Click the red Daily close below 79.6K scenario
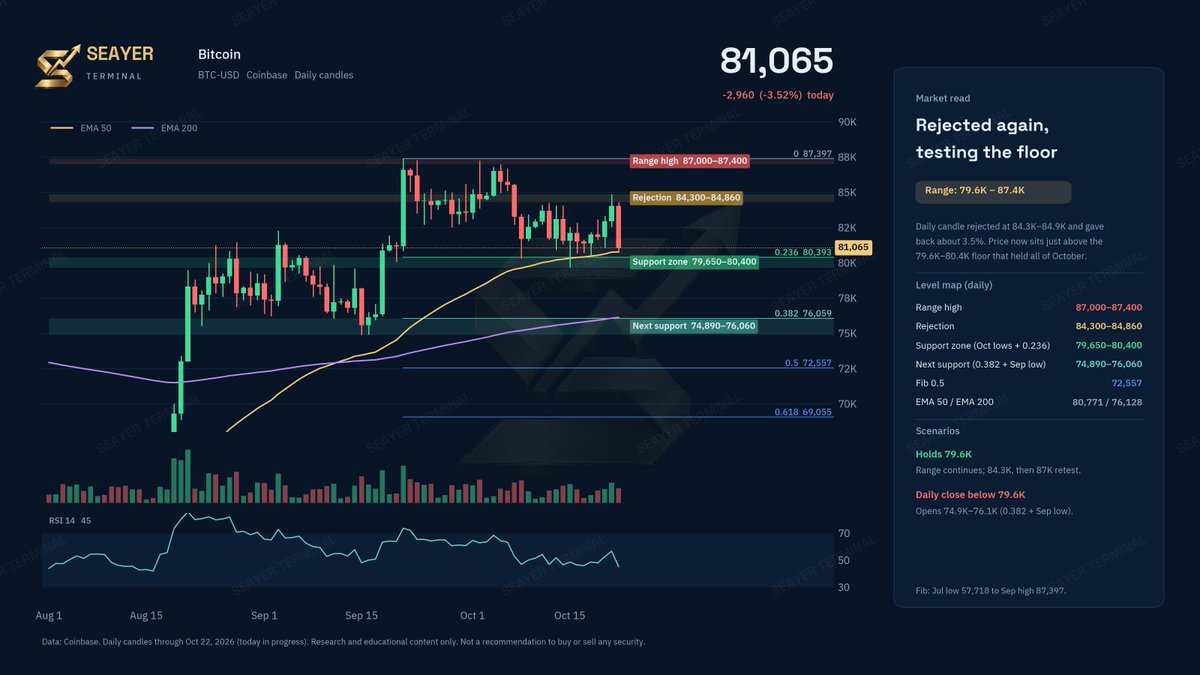1200x675 pixels. pyautogui.click(x=970, y=494)
